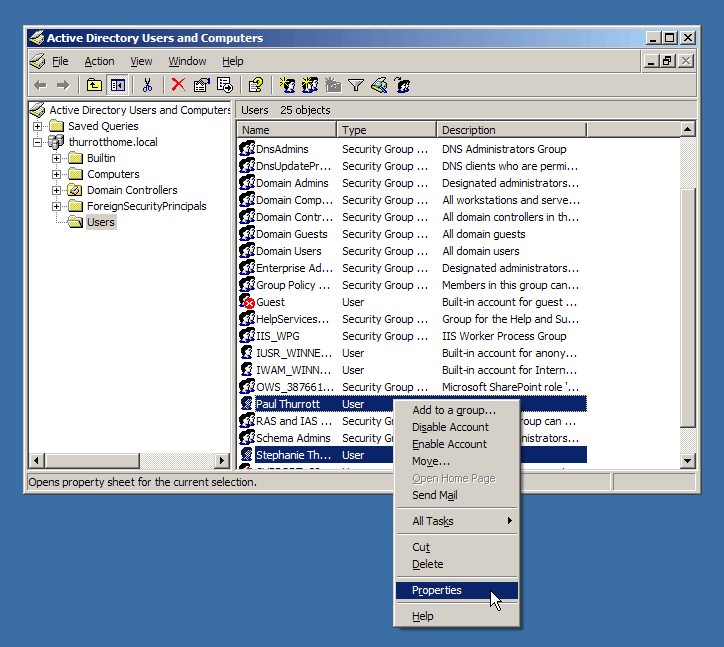Click the Paul Thurrott user icon
The image size is (724, 647).
tap(247, 404)
